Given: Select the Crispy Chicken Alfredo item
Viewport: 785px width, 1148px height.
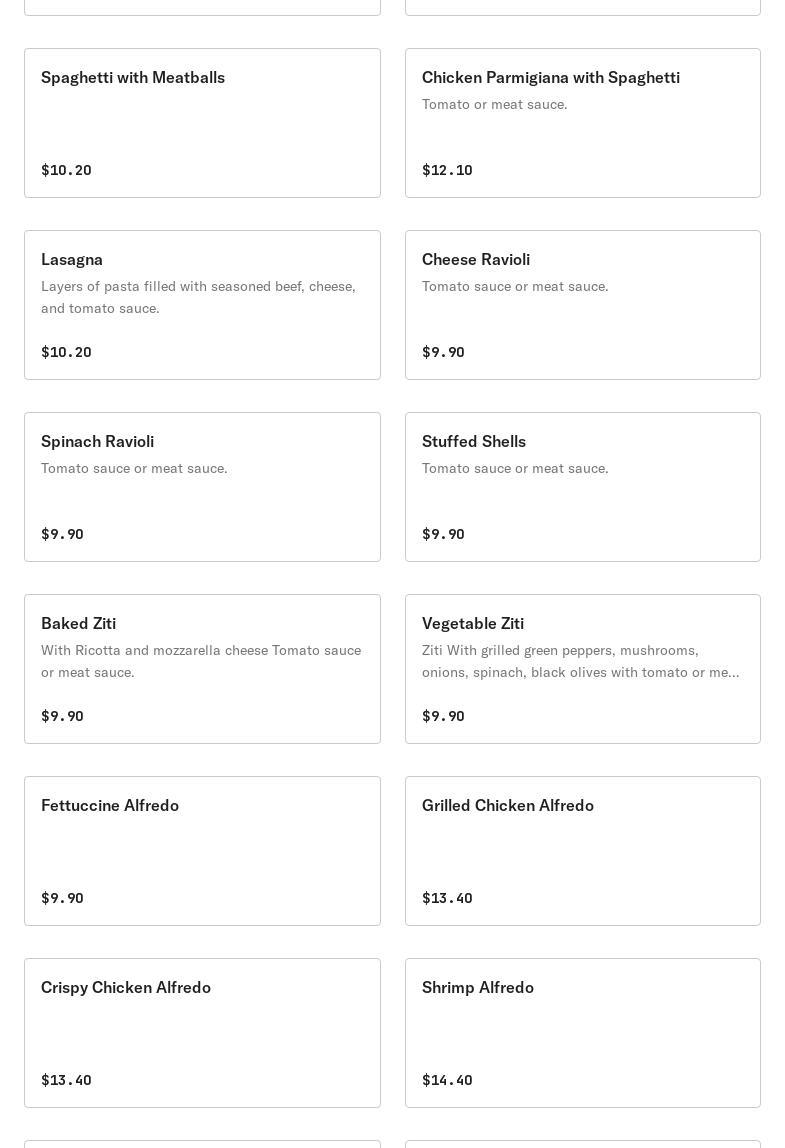Looking at the screenshot, I should 202,1033.
